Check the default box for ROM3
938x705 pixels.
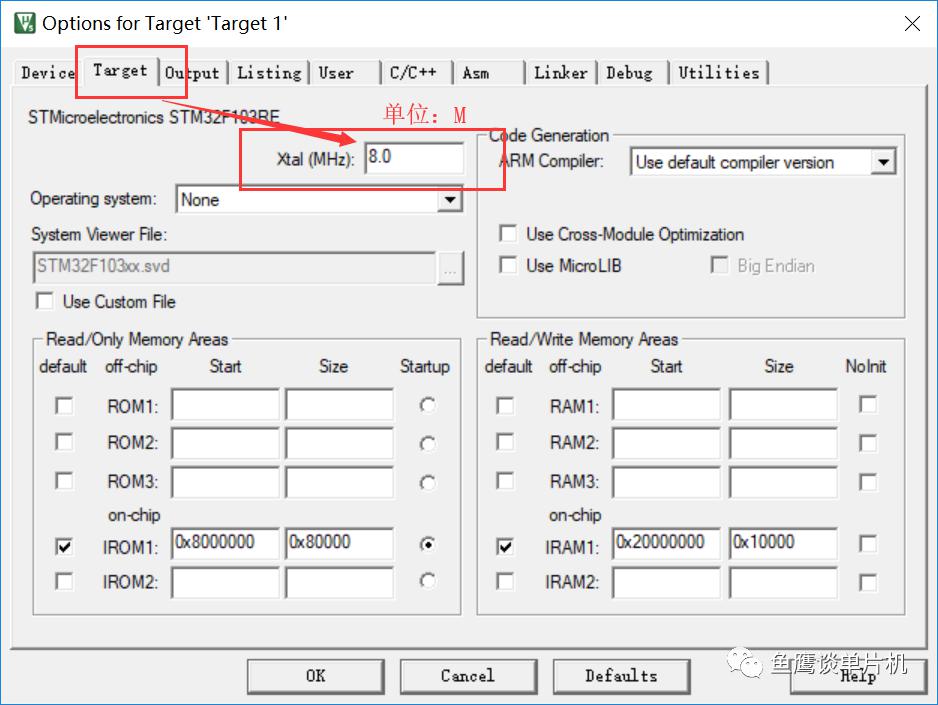coord(64,481)
